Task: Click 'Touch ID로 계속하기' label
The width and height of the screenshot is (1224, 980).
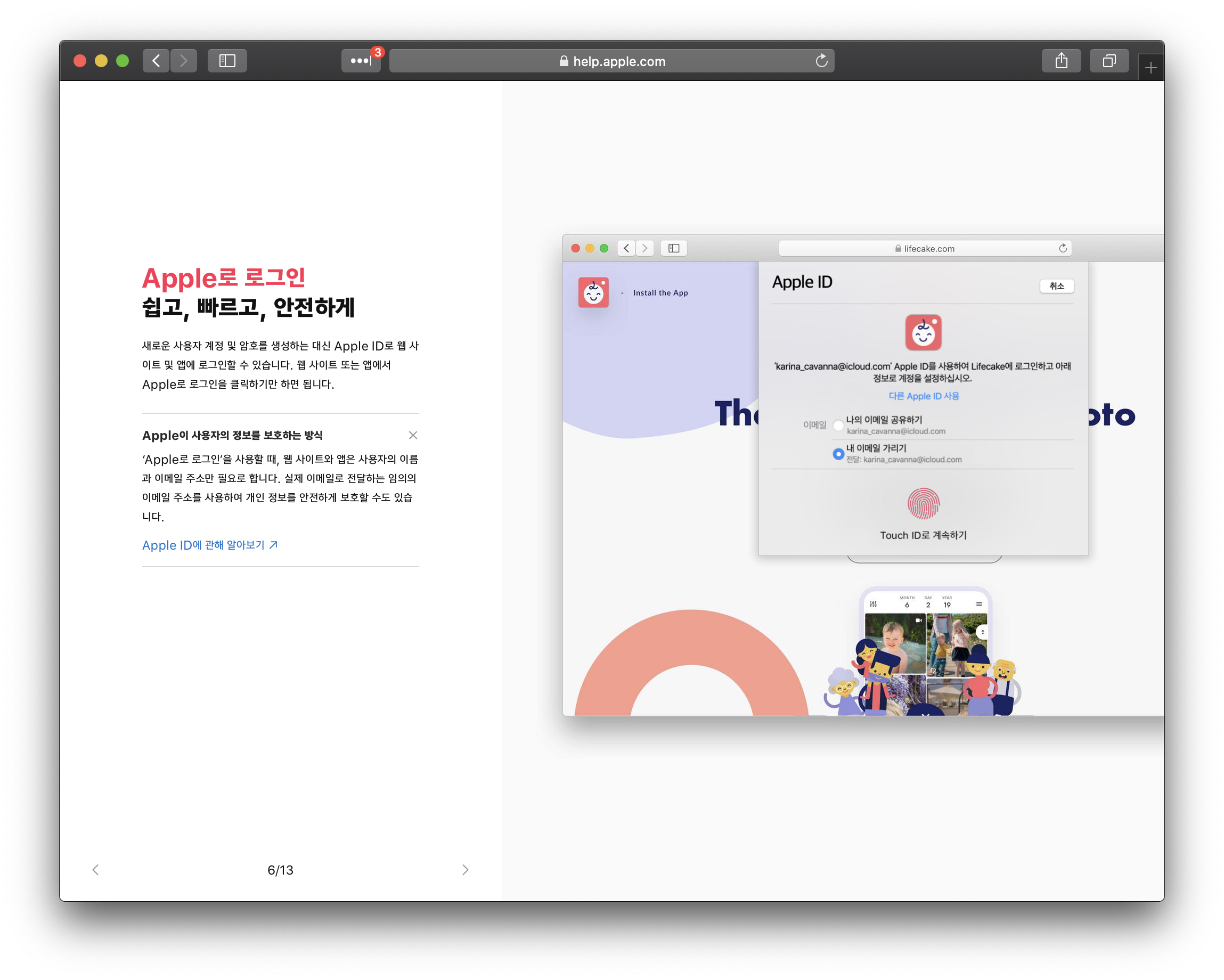Action: (924, 535)
